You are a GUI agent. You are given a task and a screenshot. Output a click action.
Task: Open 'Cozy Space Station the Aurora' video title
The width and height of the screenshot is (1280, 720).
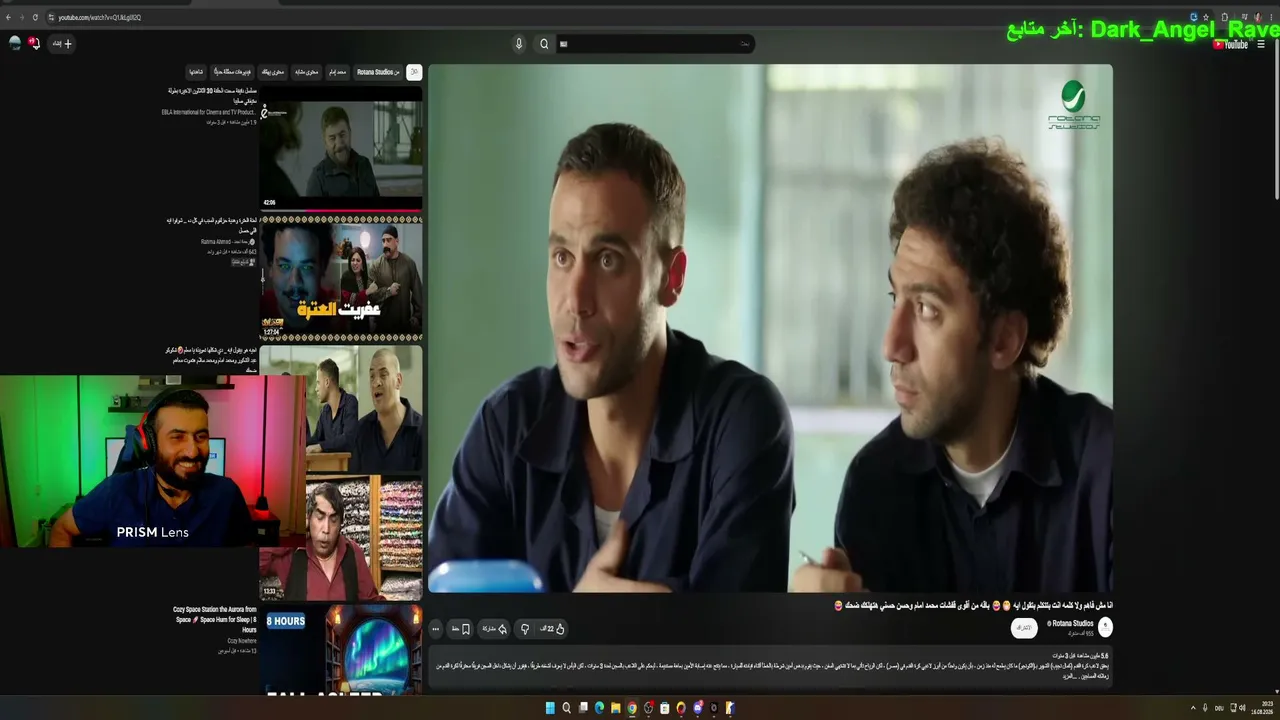point(214,619)
